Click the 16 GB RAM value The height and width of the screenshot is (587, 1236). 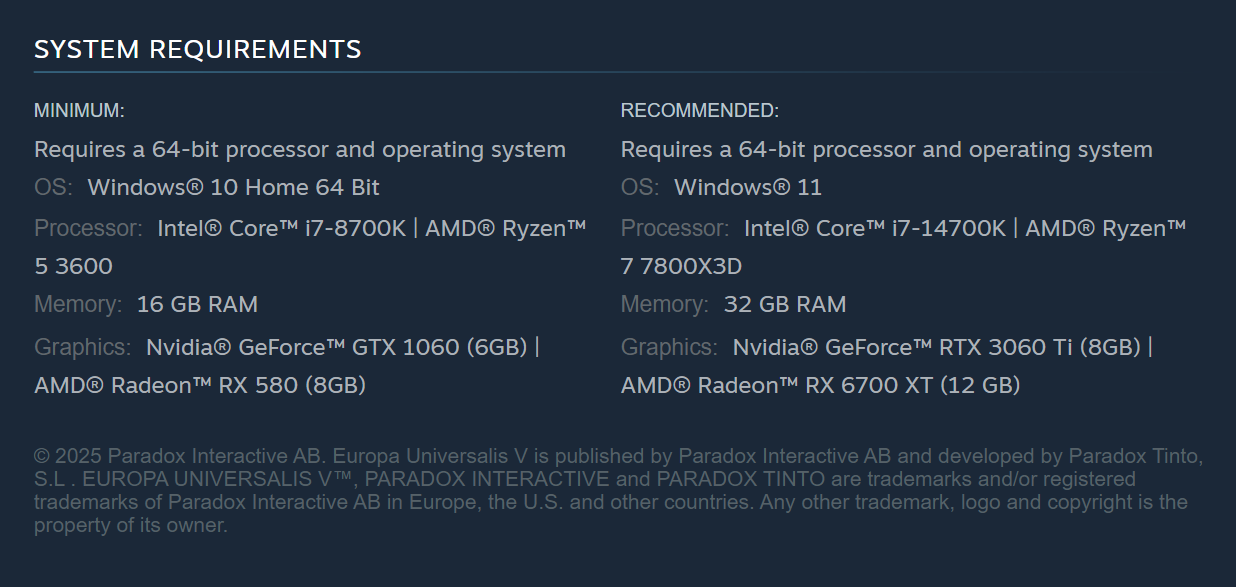coord(197,304)
